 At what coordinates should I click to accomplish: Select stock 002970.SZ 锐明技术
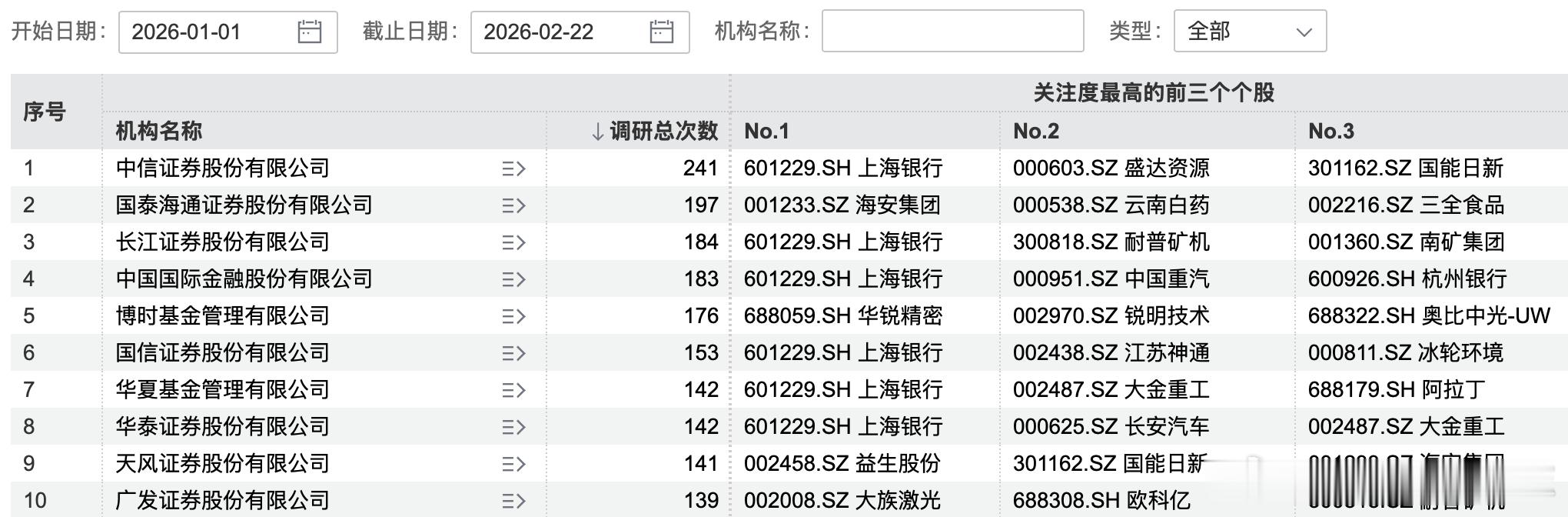[1111, 316]
